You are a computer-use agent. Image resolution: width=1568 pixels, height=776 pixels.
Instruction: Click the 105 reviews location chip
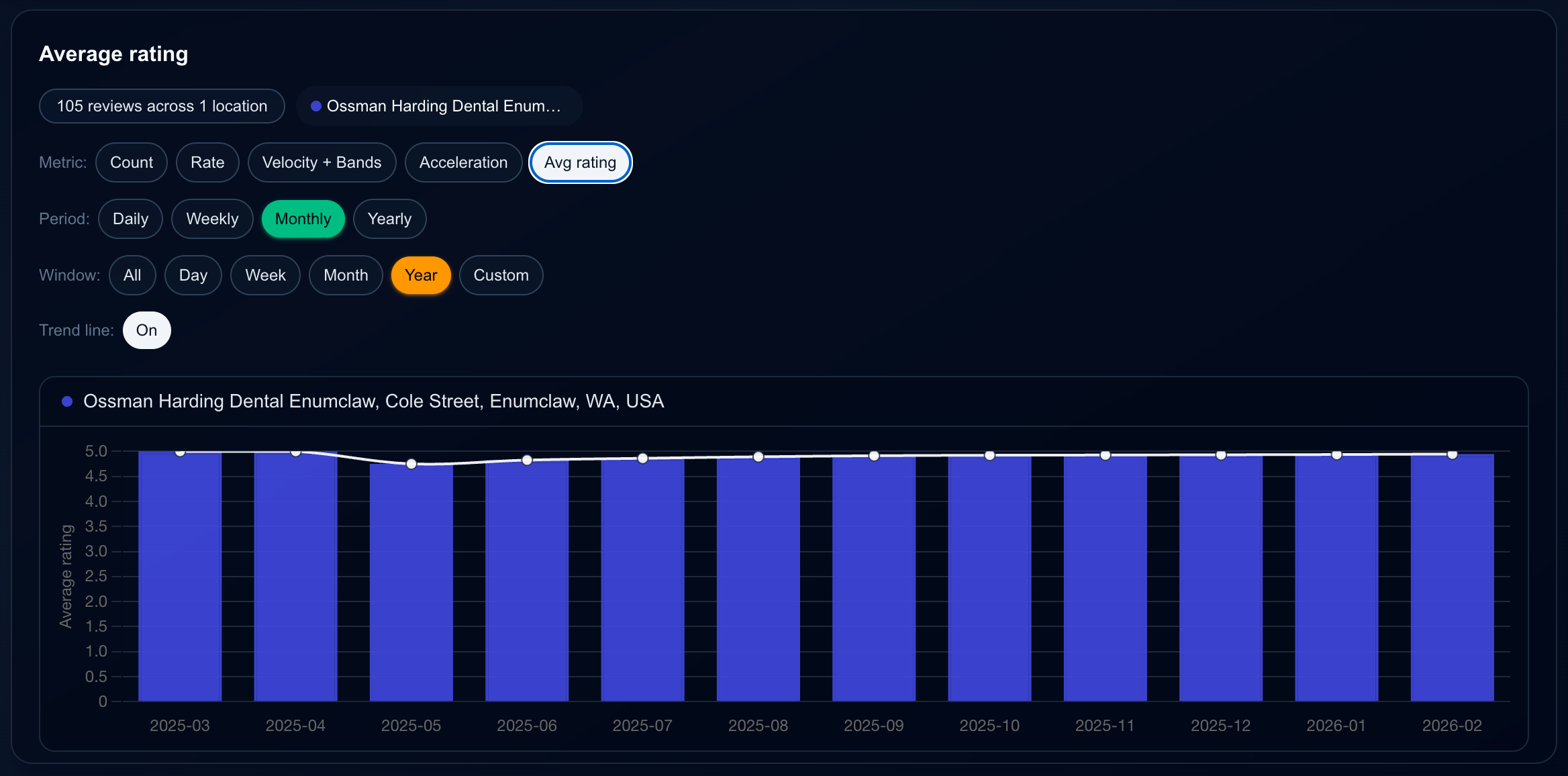[x=162, y=105]
